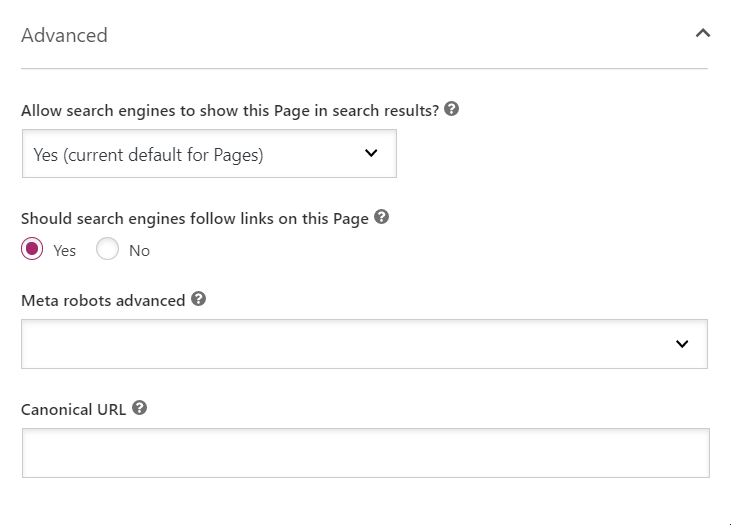The image size is (731, 525).
Task: Click the arrow in the search results dropdown
Action: 371,153
